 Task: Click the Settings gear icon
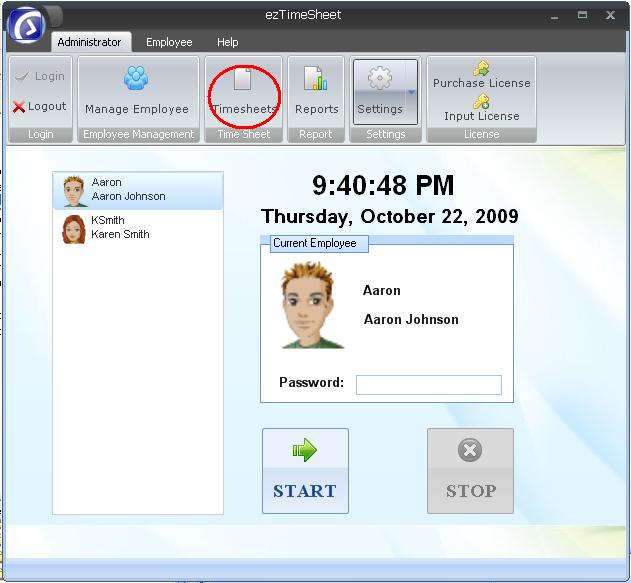coord(380,80)
